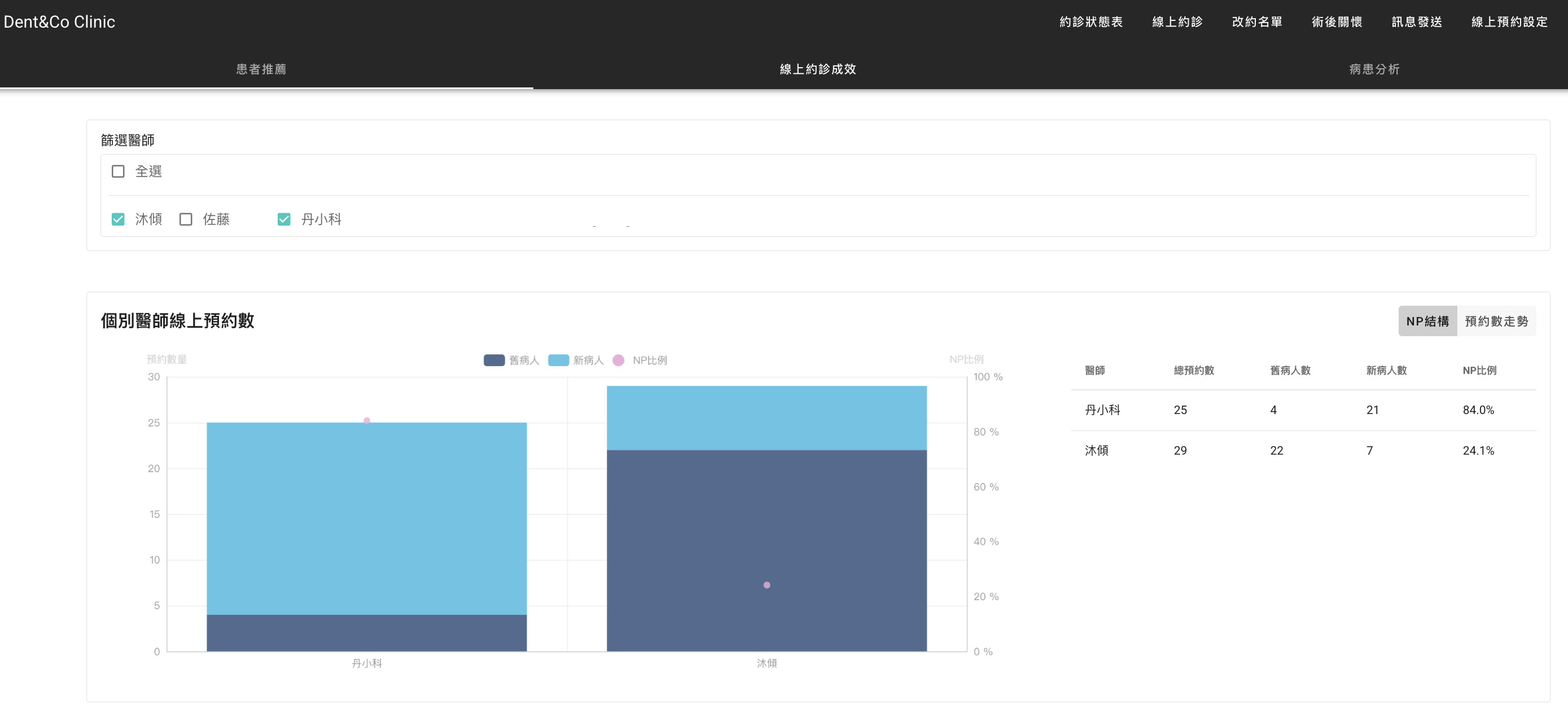1568x722 pixels.
Task: Uncheck the 沐傾 doctor checkbox
Action: tap(118, 219)
